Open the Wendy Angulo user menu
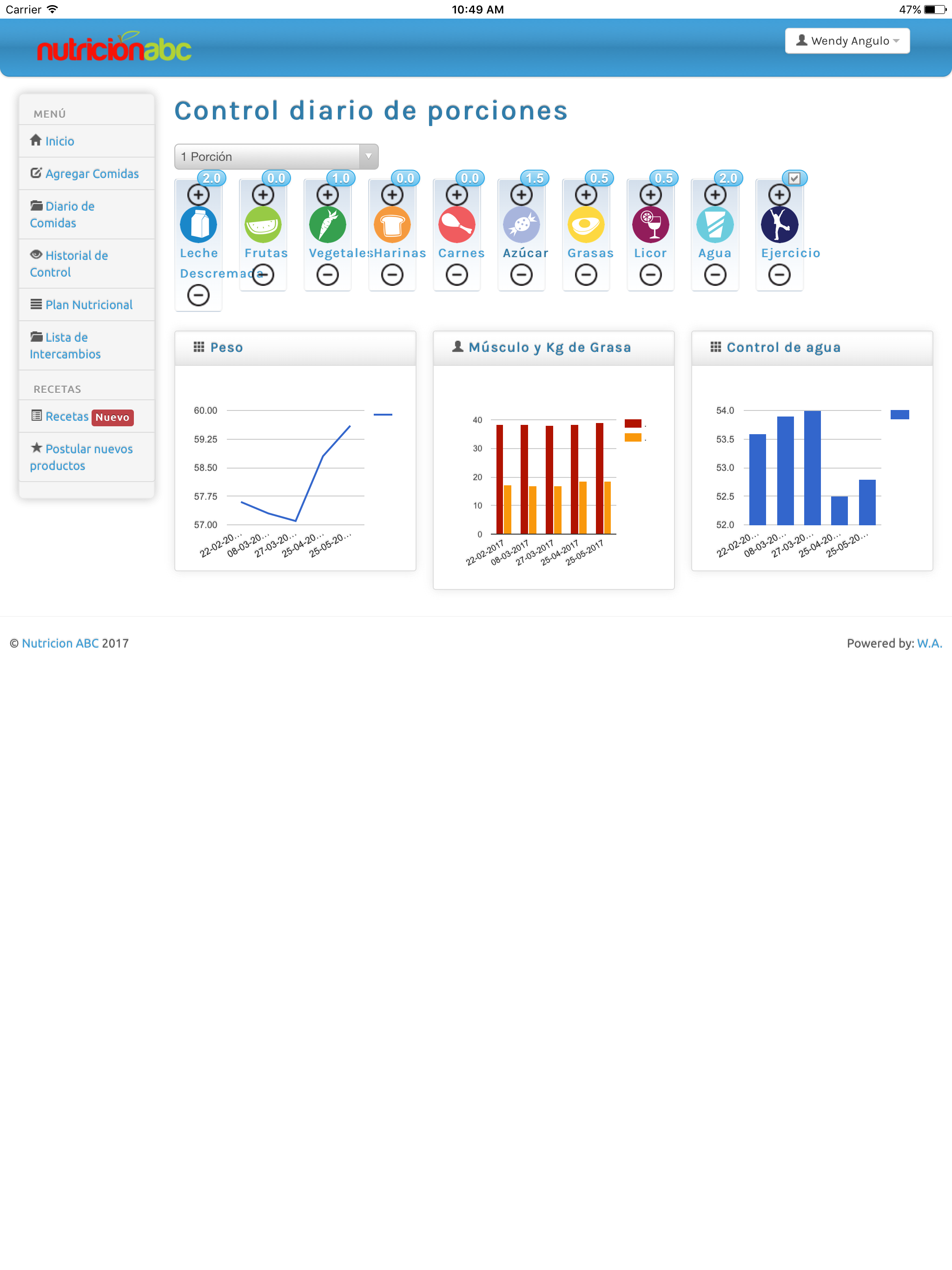 tap(847, 41)
